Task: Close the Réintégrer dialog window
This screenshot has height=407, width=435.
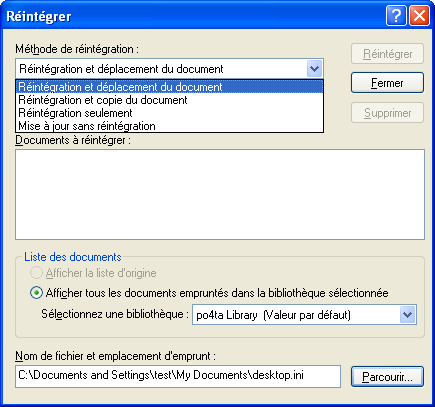Action: coord(419,15)
